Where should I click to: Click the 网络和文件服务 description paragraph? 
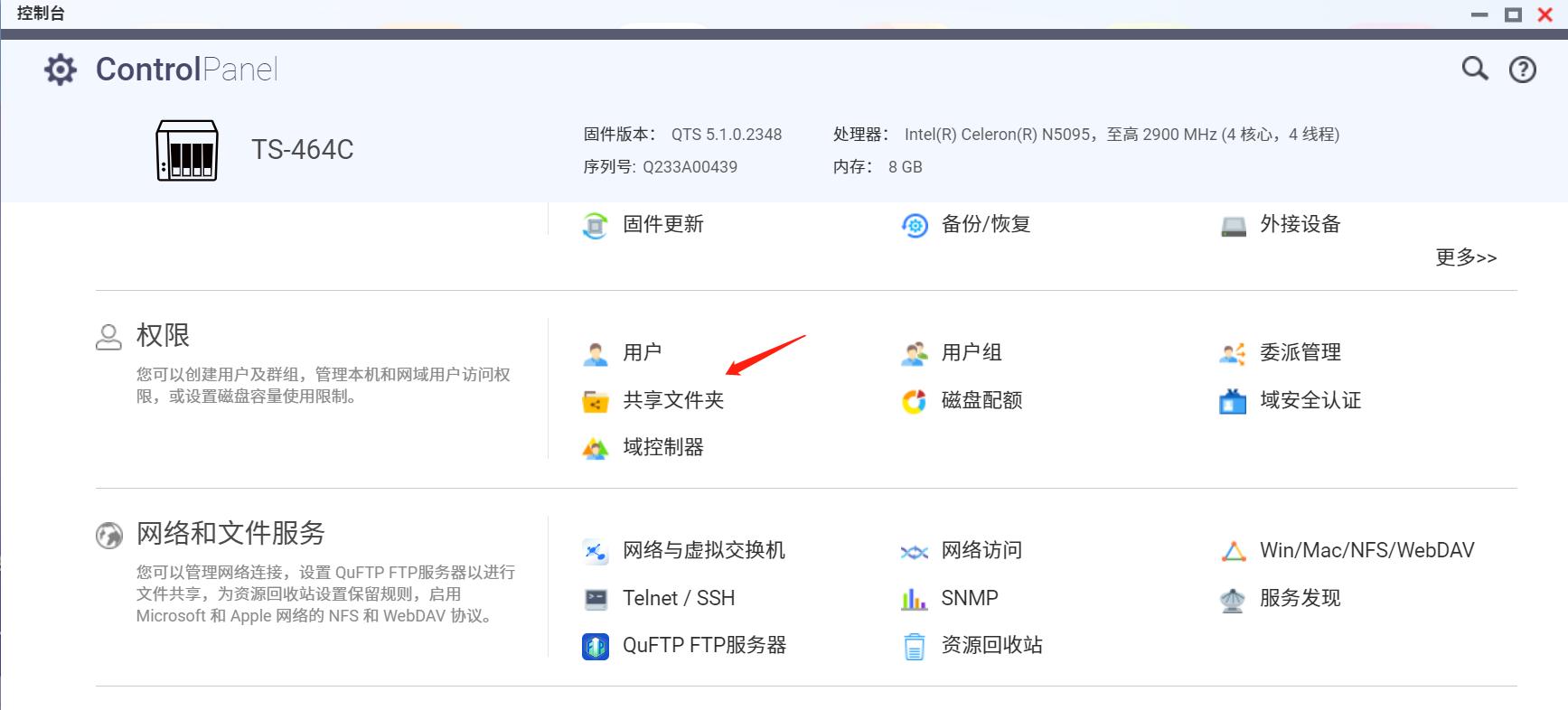click(325, 594)
